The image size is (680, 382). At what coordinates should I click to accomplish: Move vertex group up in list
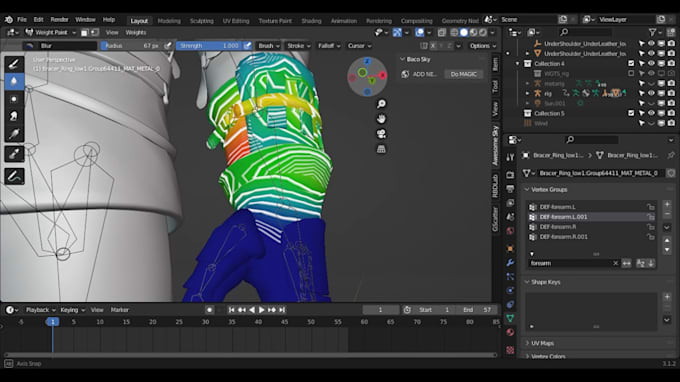667,241
